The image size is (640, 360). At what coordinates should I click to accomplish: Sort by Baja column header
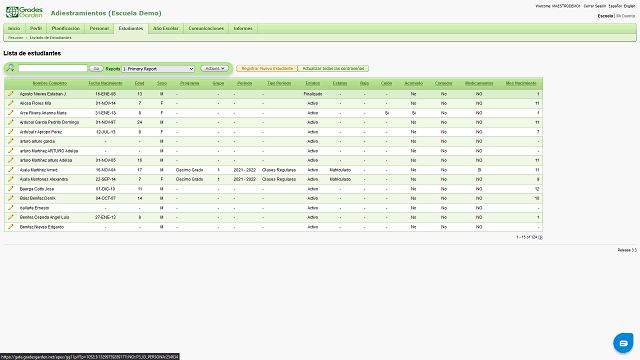364,83
